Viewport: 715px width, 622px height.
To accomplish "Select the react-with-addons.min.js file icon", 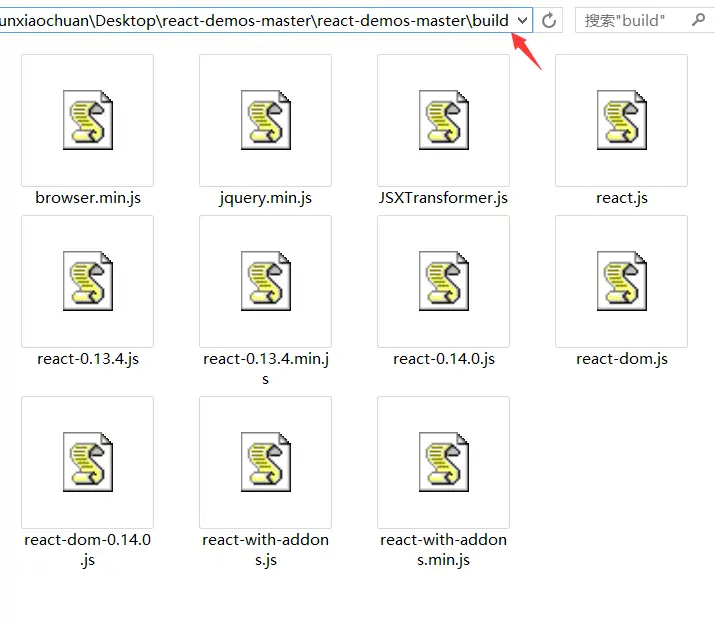I will click(443, 462).
